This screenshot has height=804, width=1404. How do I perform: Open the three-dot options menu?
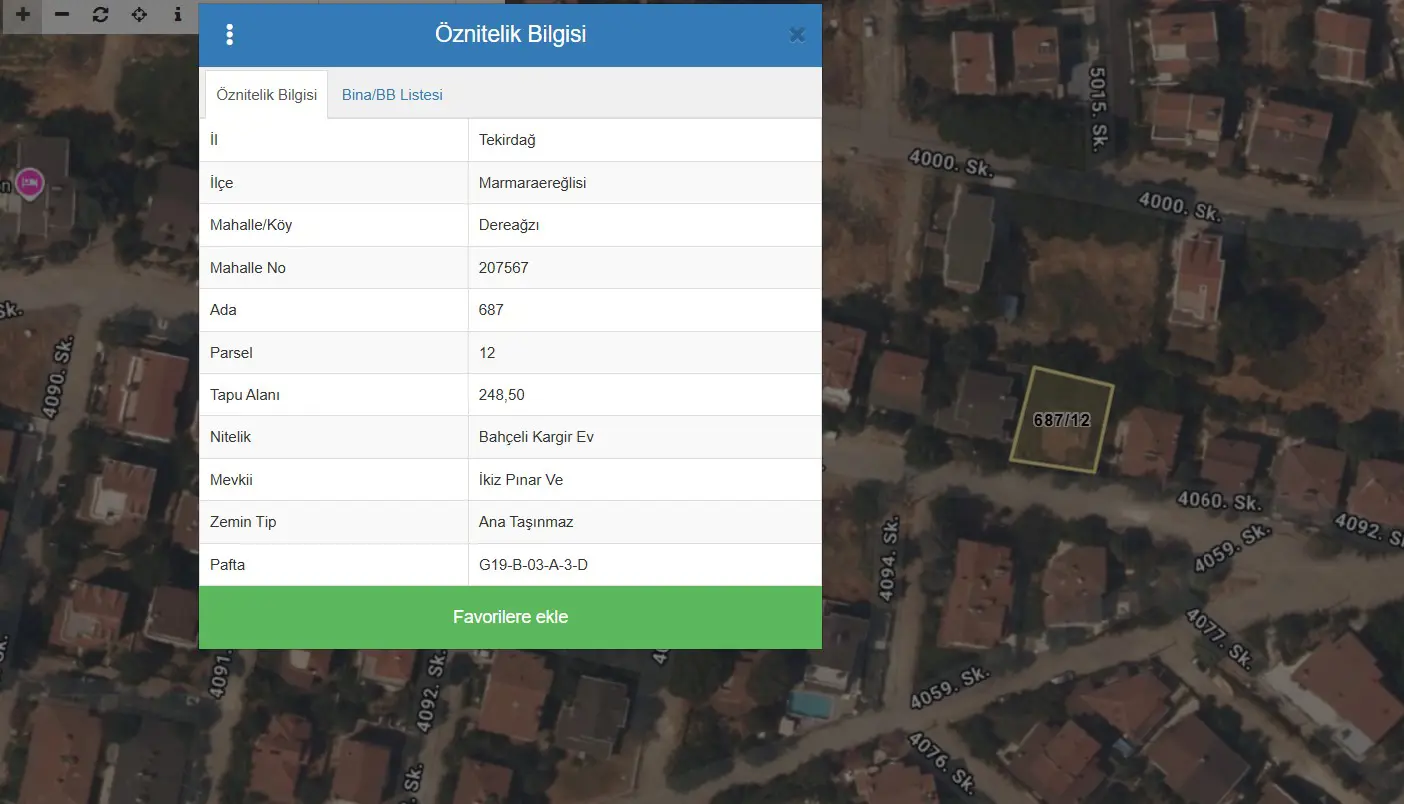(230, 35)
